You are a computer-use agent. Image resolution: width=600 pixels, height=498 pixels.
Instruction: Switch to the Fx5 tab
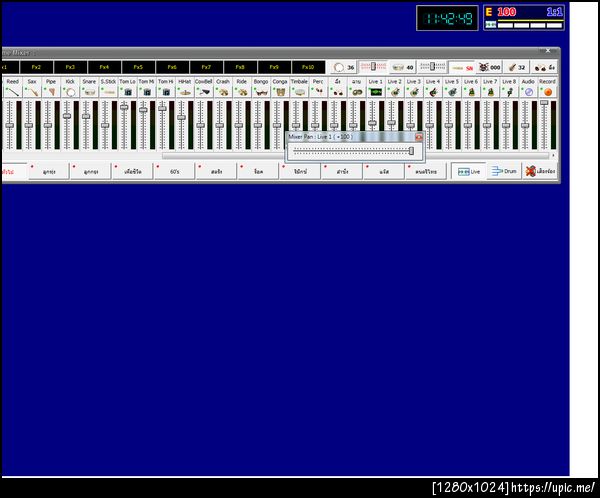pyautogui.click(x=138, y=67)
